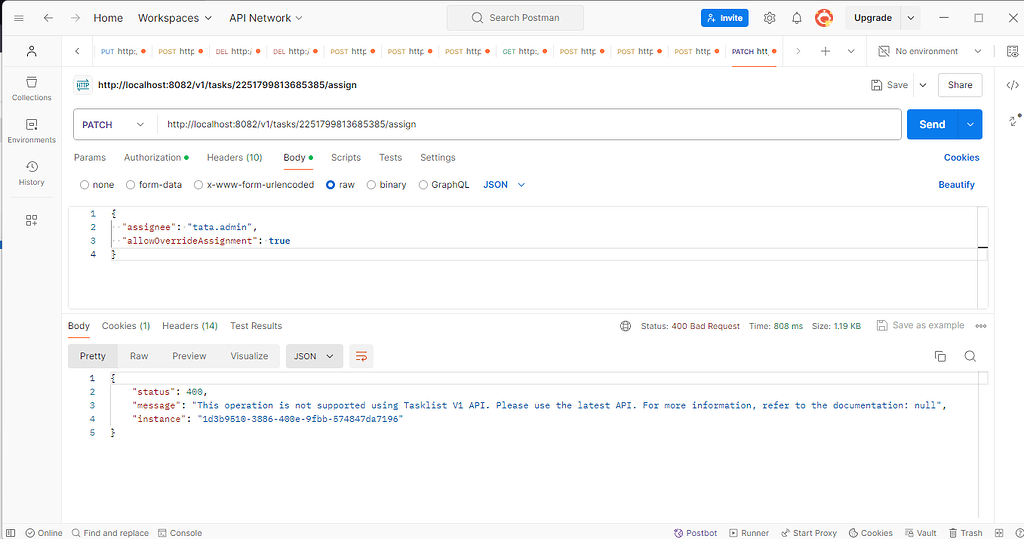Open the code snippet icon
Screen dimensions: 1024x539
coord(1012,85)
